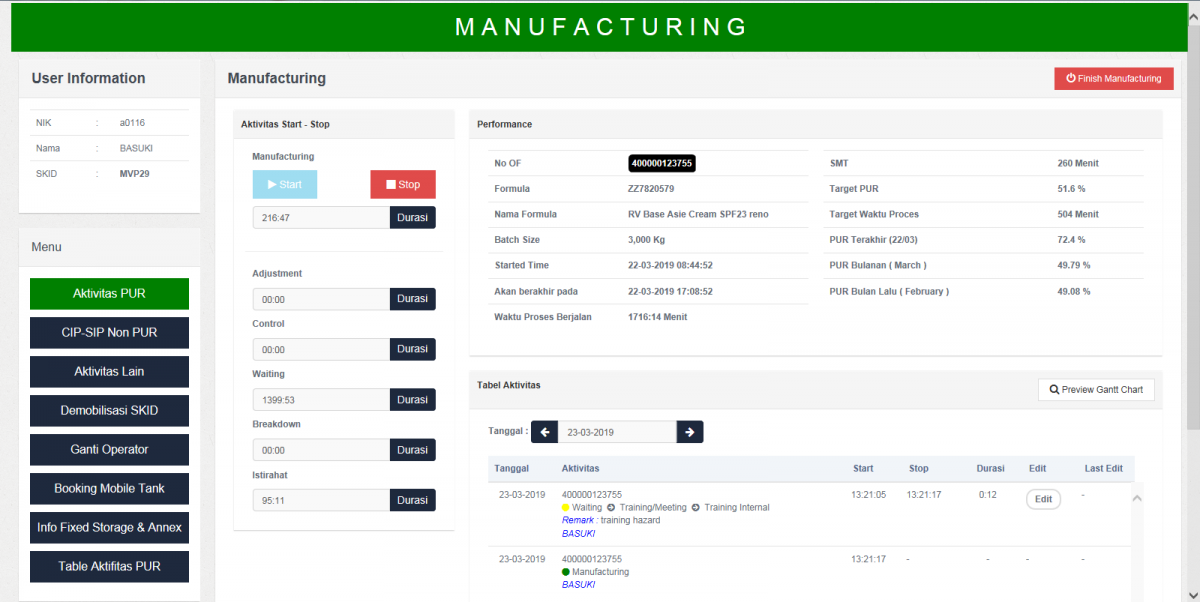Select Ganti Operator menu item
The height and width of the screenshot is (602, 1200).
point(109,449)
